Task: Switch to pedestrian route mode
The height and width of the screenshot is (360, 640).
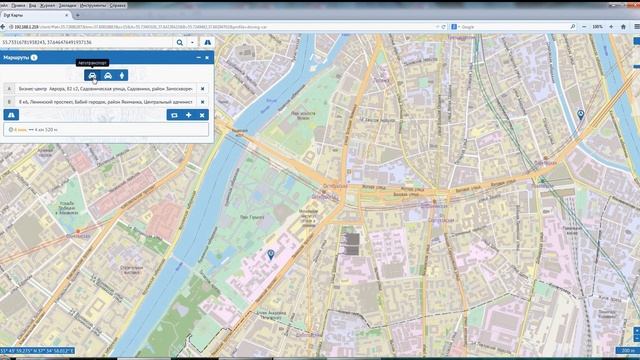Action: coord(122,76)
